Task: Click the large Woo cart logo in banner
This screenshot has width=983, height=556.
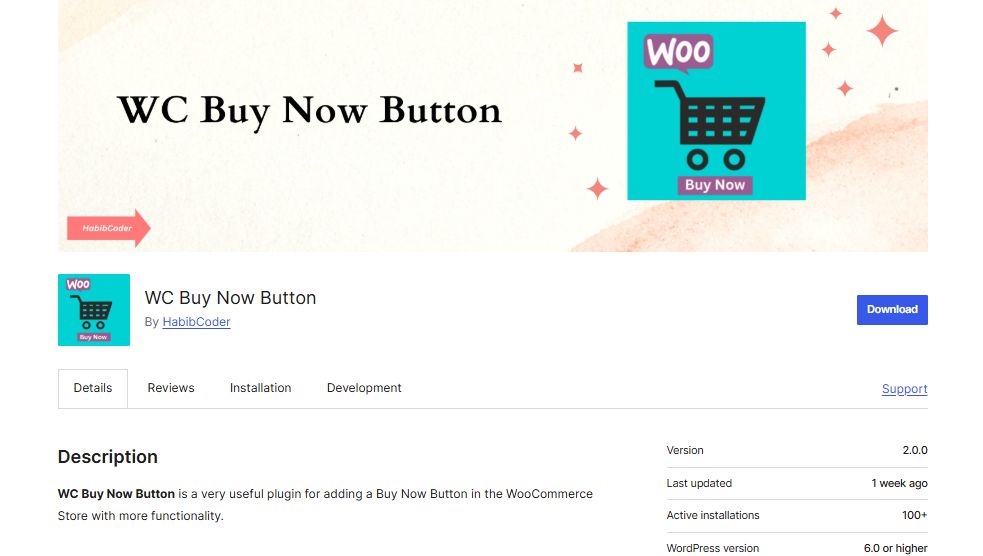Action: [x=717, y=111]
